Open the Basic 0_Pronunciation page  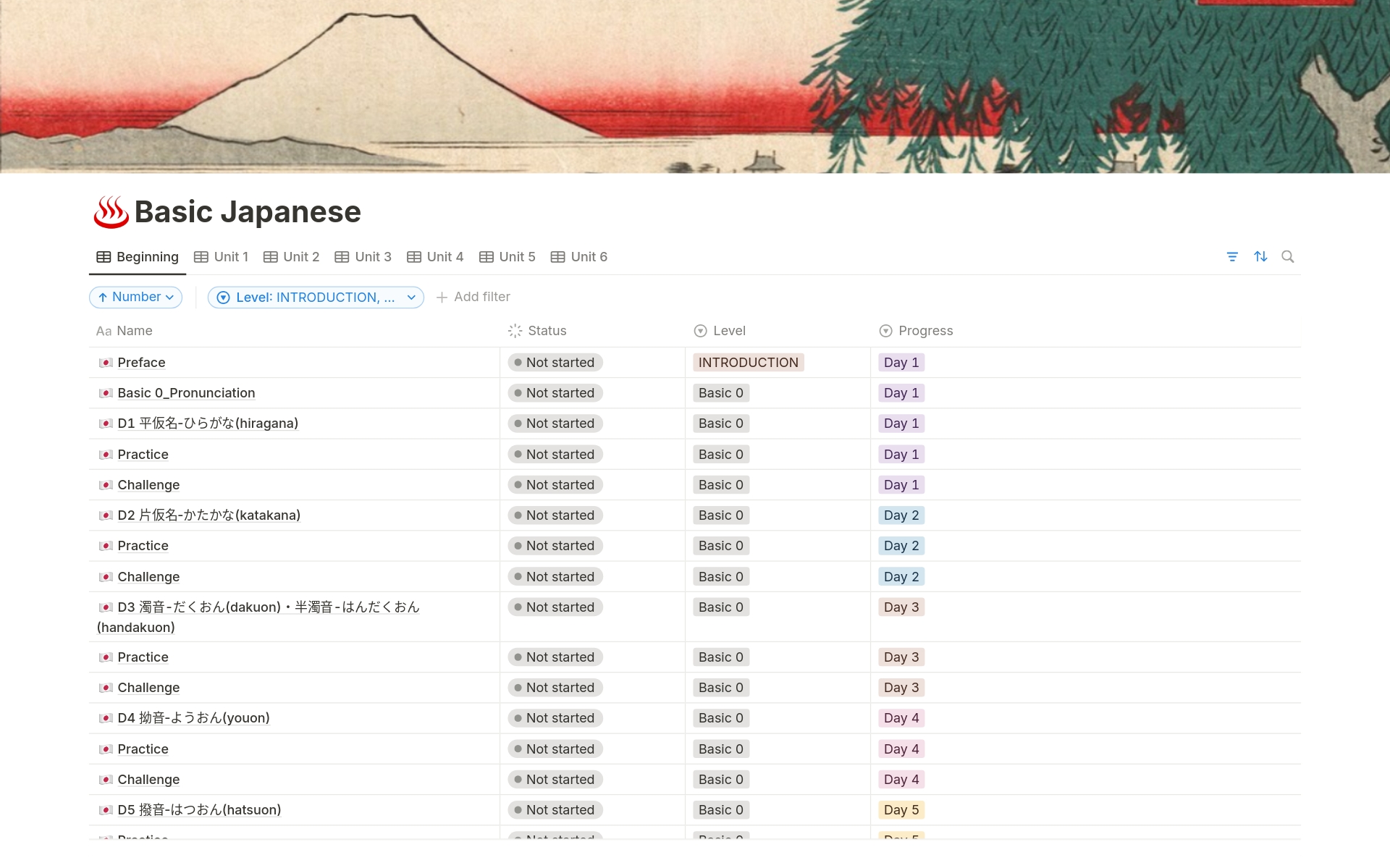pyautogui.click(x=187, y=393)
